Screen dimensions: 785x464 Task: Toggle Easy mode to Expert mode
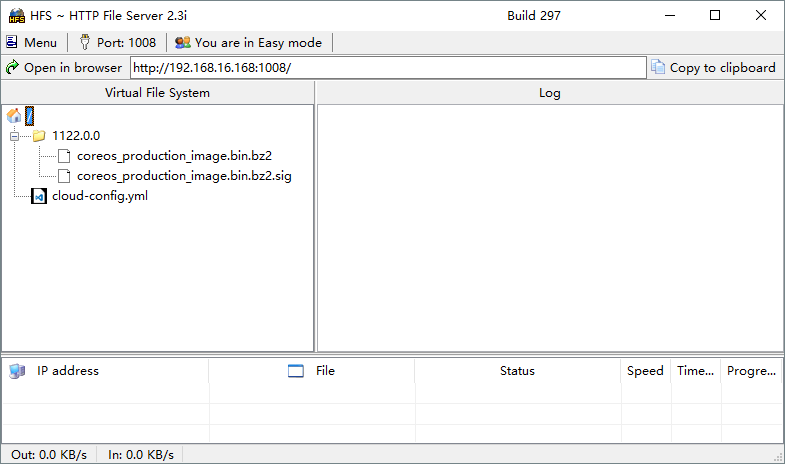[249, 43]
